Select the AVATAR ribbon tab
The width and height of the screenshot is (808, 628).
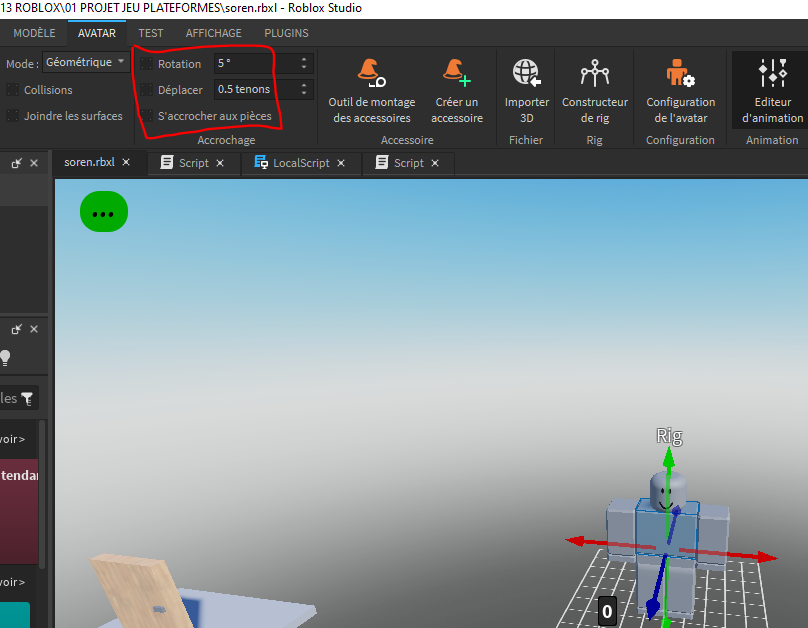tap(97, 33)
